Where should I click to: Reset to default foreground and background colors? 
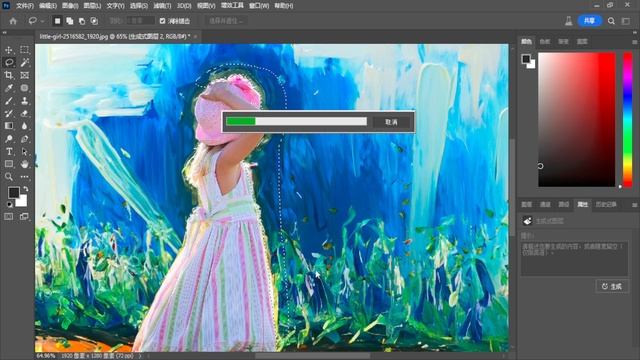pyautogui.click(x=9, y=204)
